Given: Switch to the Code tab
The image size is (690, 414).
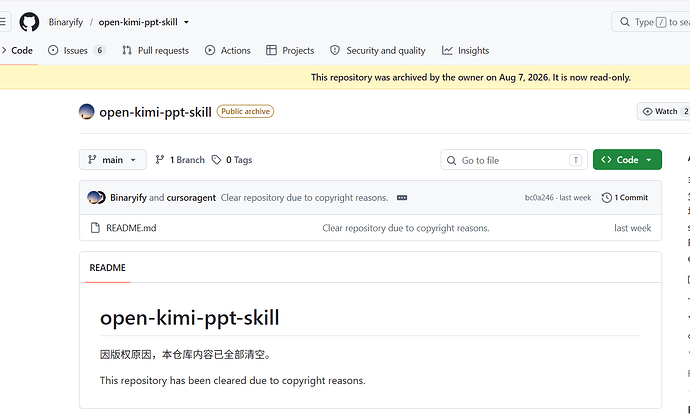Looking at the screenshot, I should tap(17, 51).
